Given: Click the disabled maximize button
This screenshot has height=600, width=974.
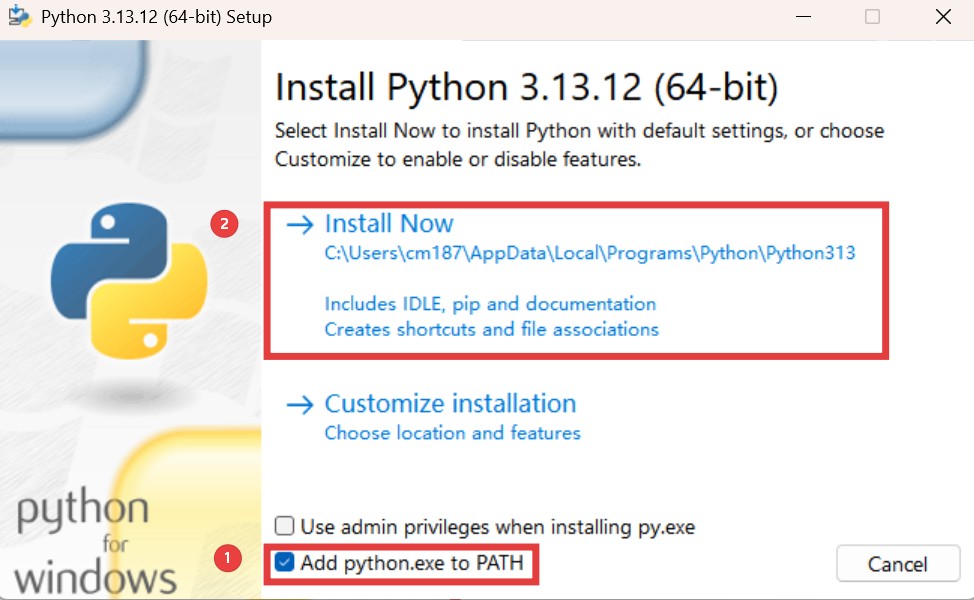Looking at the screenshot, I should click(x=873, y=17).
